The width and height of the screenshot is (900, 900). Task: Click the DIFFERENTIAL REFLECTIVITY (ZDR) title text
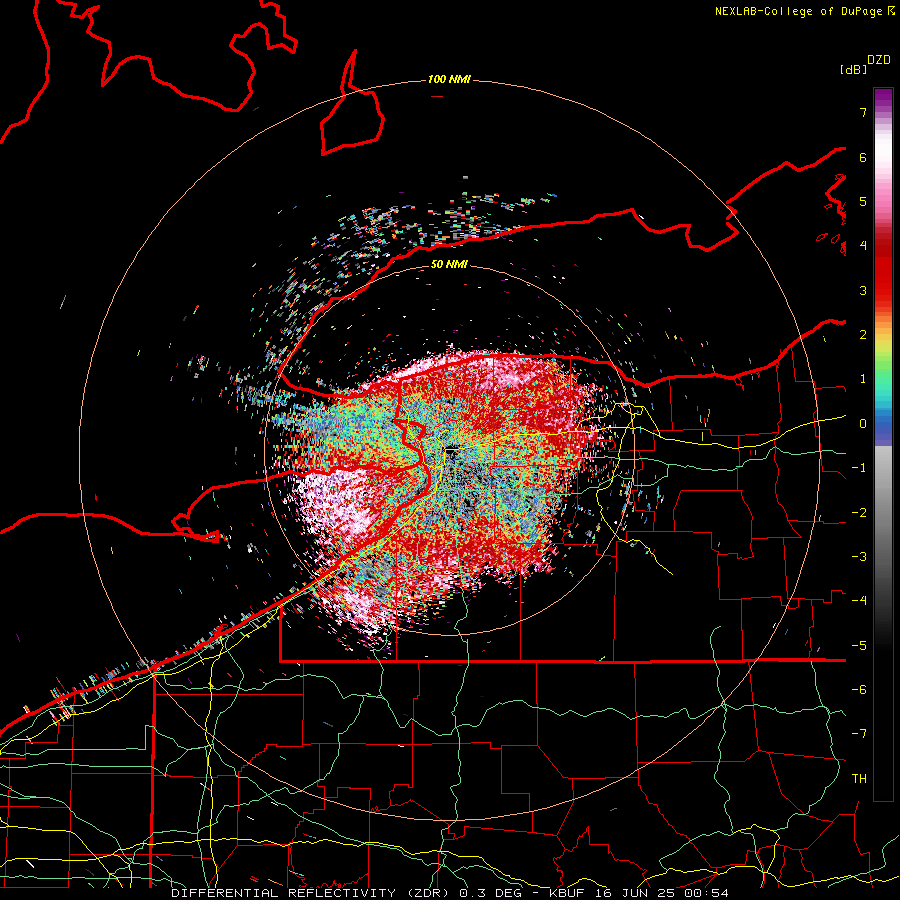pos(312,893)
